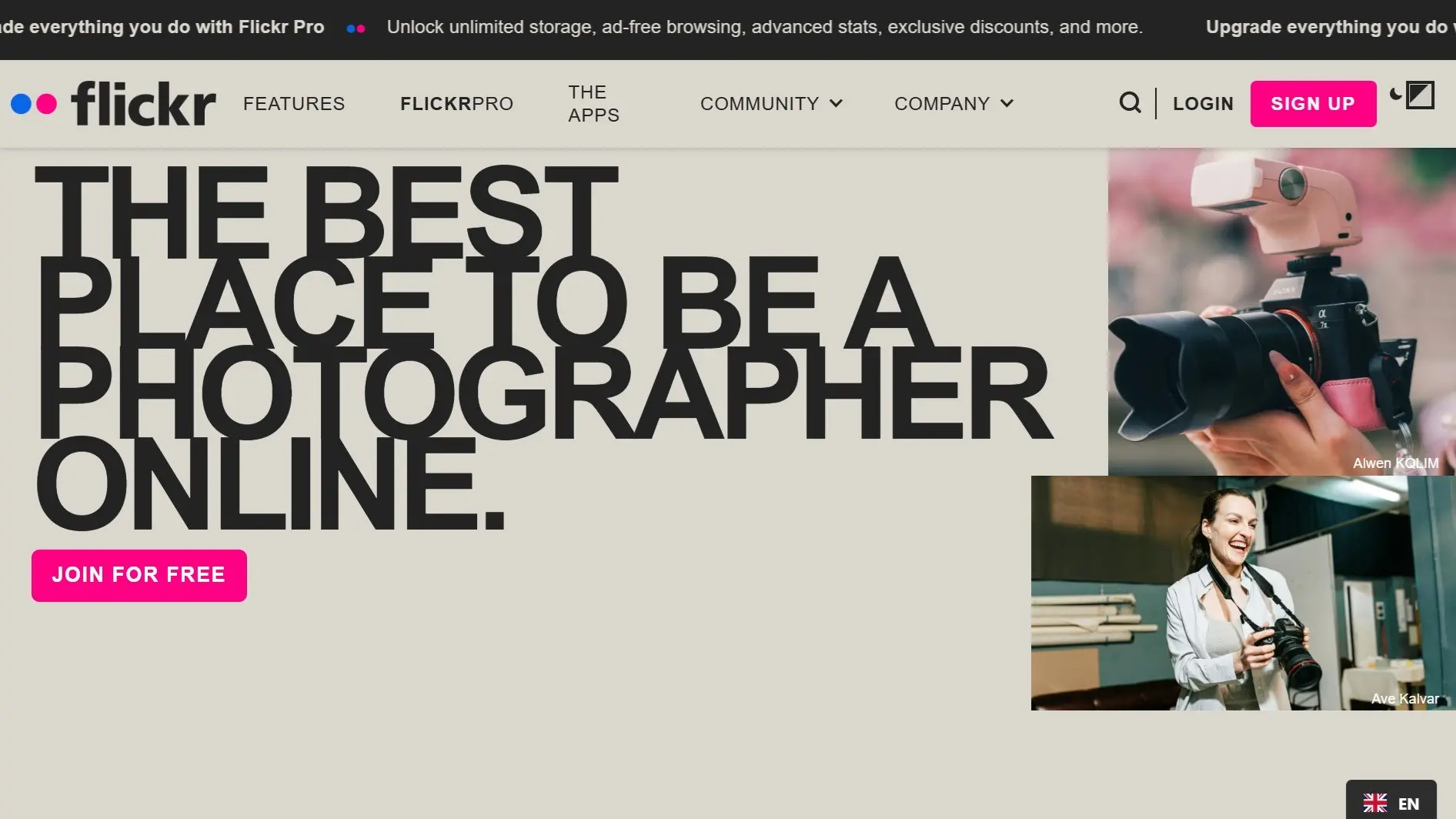Click banner text starting with 'Upgrade everything'

[x=1329, y=27]
